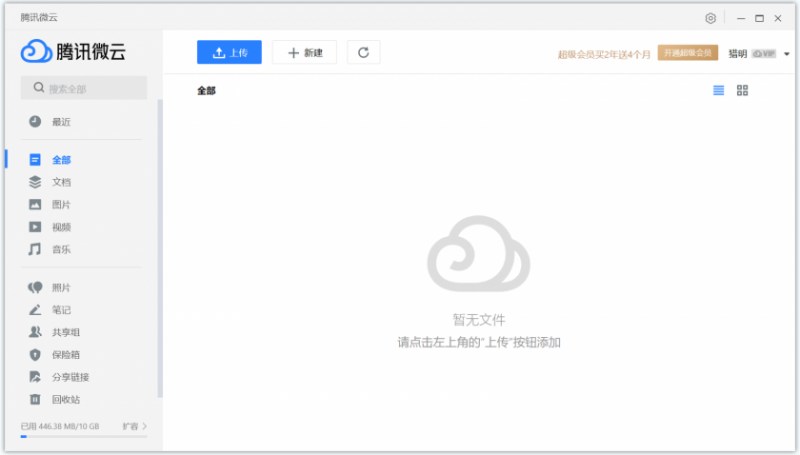Open 分享链接 shared links item
Viewport: 800px width, 455px height.
pos(70,377)
